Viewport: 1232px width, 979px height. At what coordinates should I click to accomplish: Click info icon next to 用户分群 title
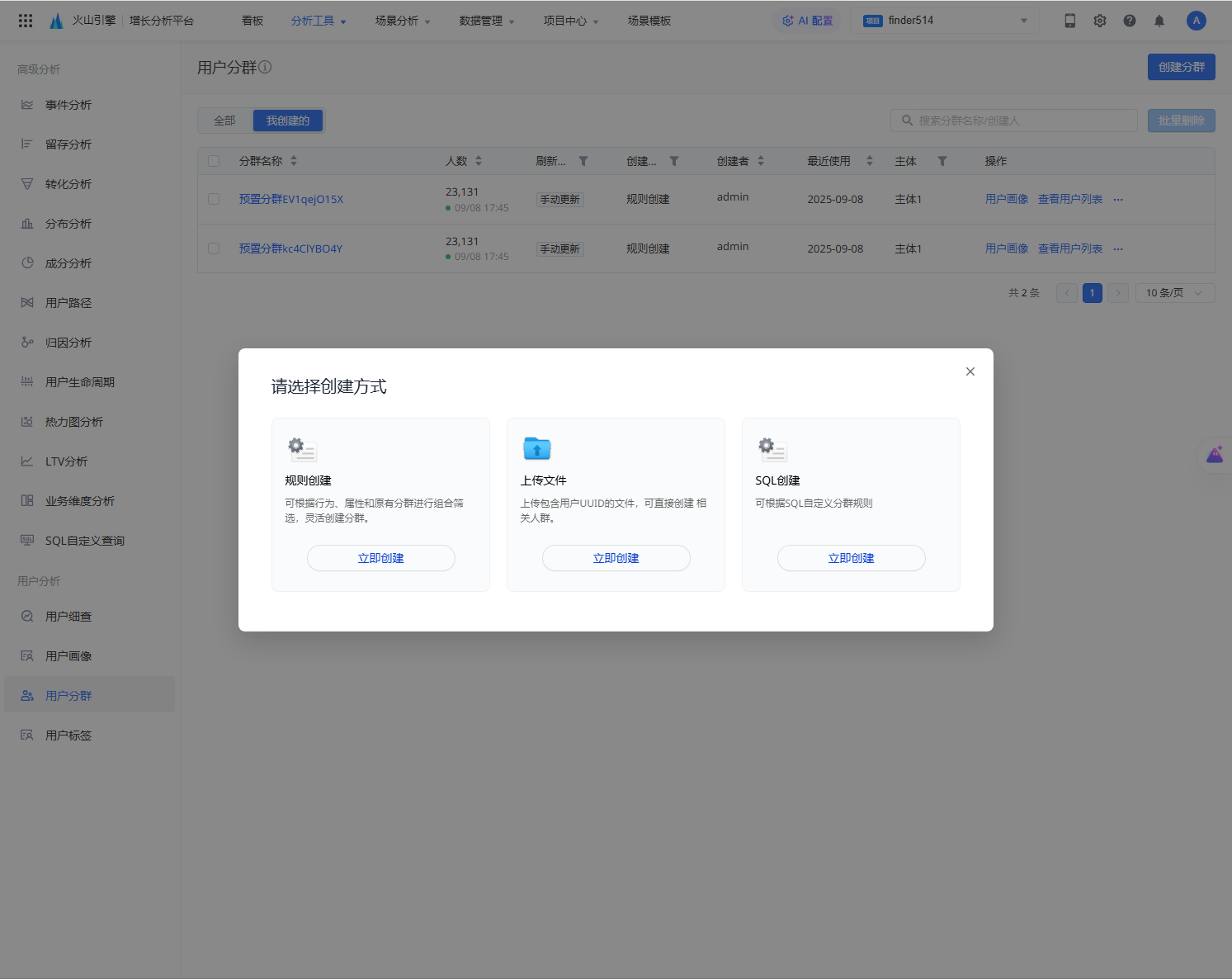[x=265, y=67]
